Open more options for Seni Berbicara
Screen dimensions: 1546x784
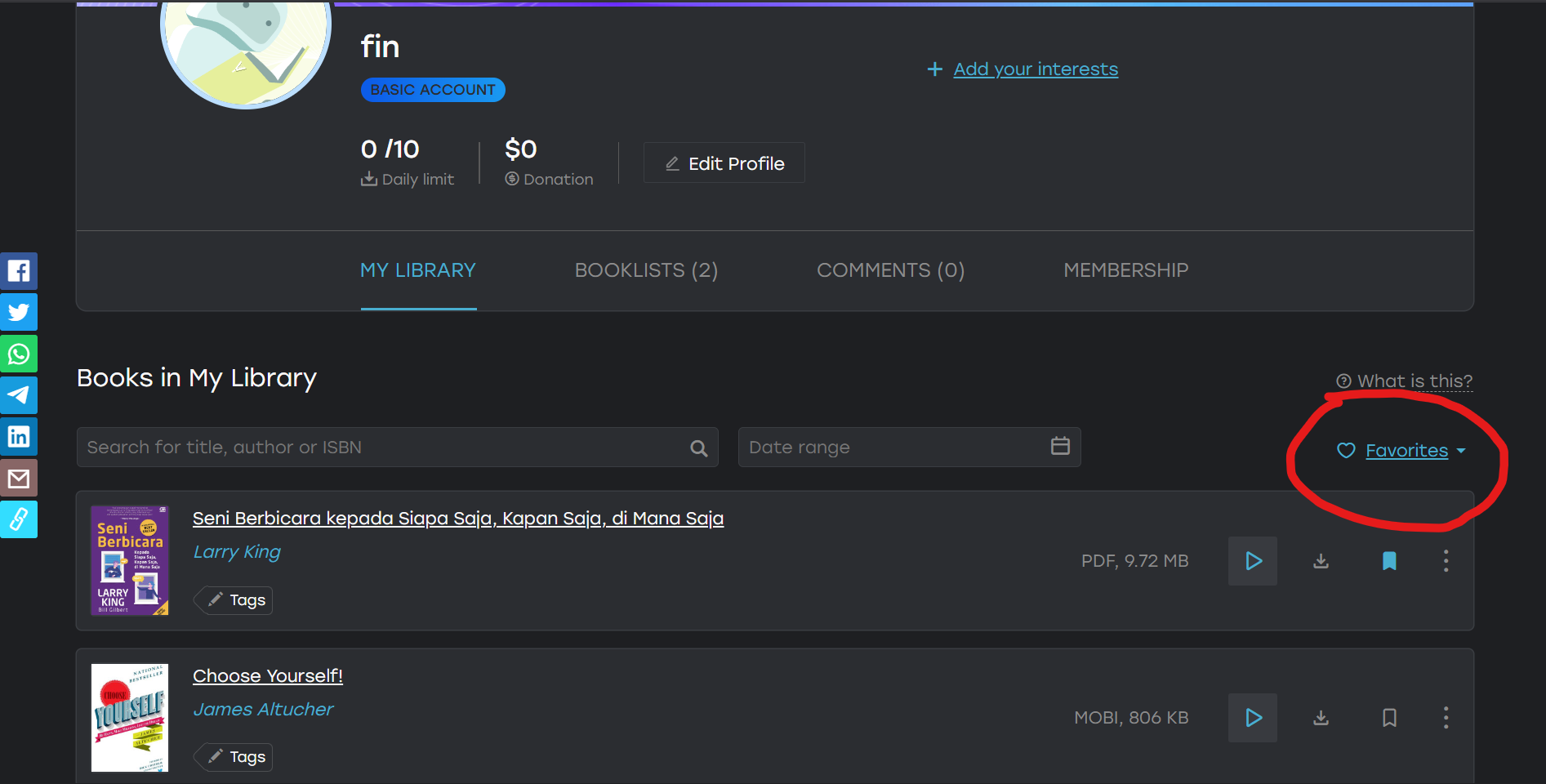point(1446,561)
